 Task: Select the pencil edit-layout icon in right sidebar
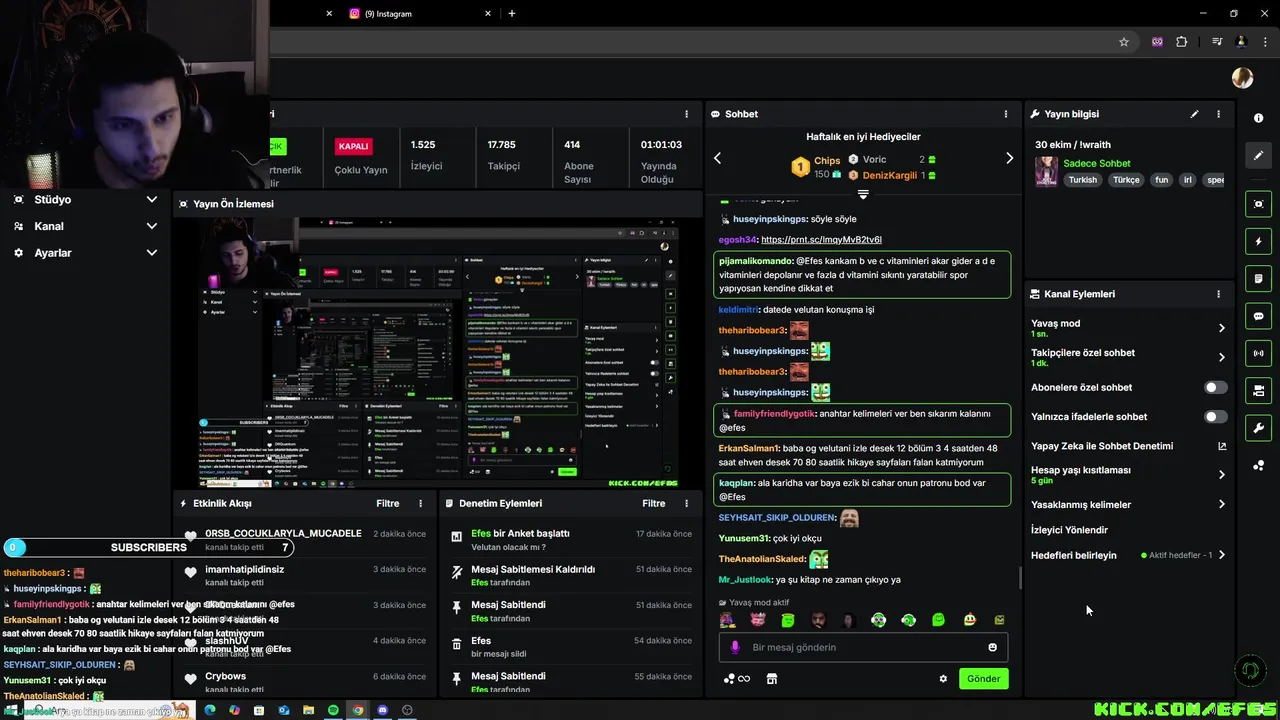point(1258,155)
